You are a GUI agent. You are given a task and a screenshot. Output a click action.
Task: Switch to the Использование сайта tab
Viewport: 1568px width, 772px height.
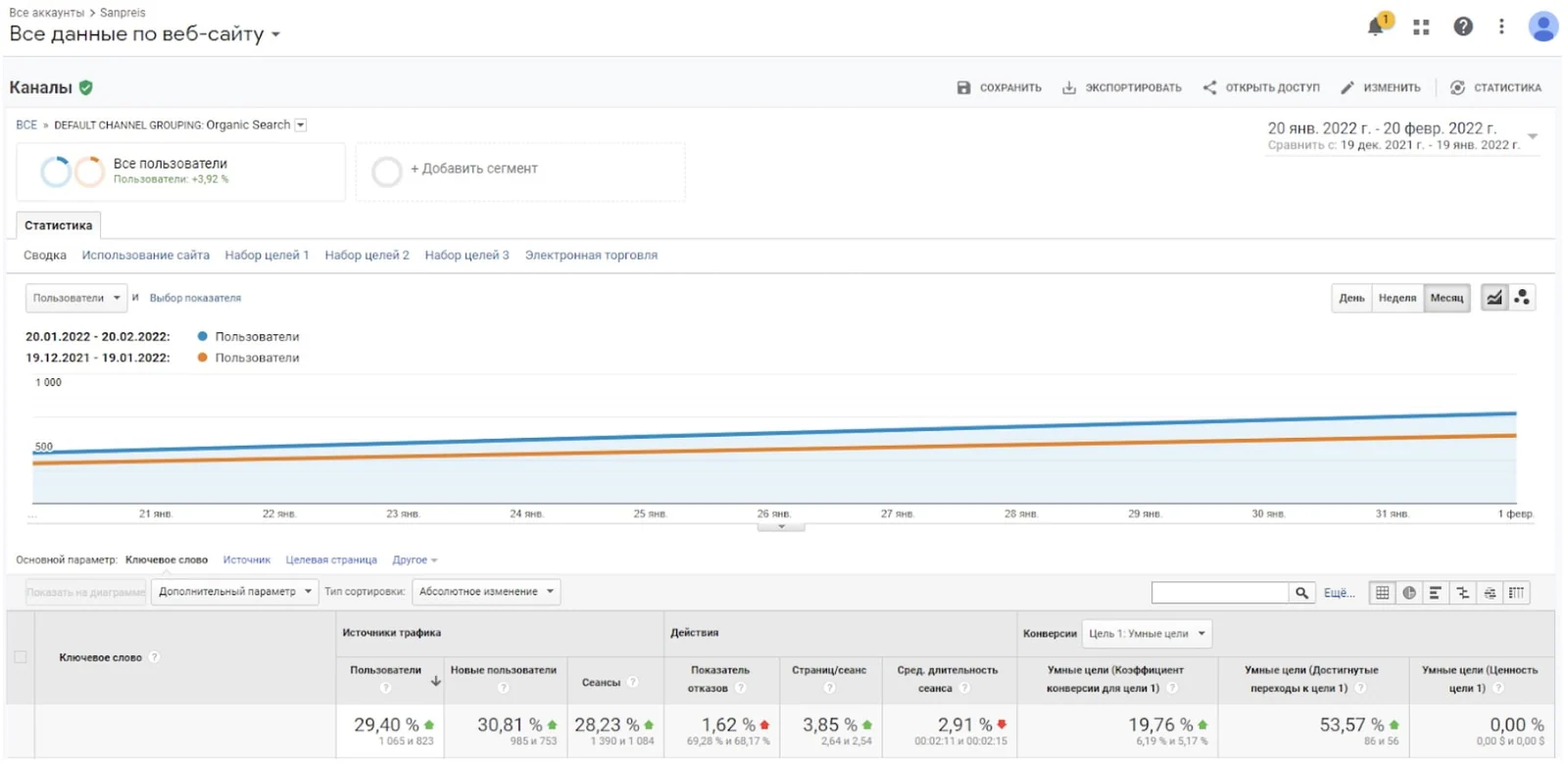(146, 256)
